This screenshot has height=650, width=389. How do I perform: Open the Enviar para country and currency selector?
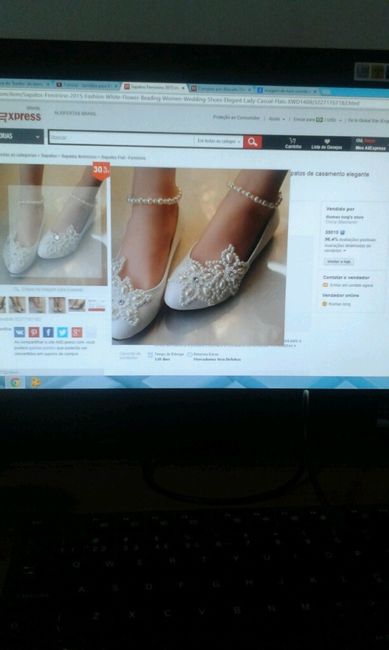coord(317,119)
